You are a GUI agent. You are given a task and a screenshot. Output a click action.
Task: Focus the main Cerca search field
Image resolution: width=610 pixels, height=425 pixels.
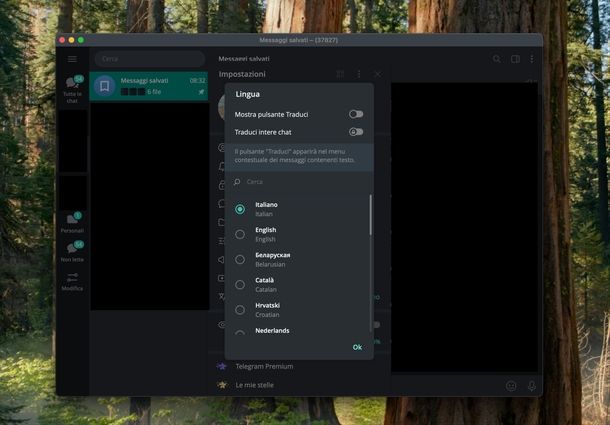[150, 59]
